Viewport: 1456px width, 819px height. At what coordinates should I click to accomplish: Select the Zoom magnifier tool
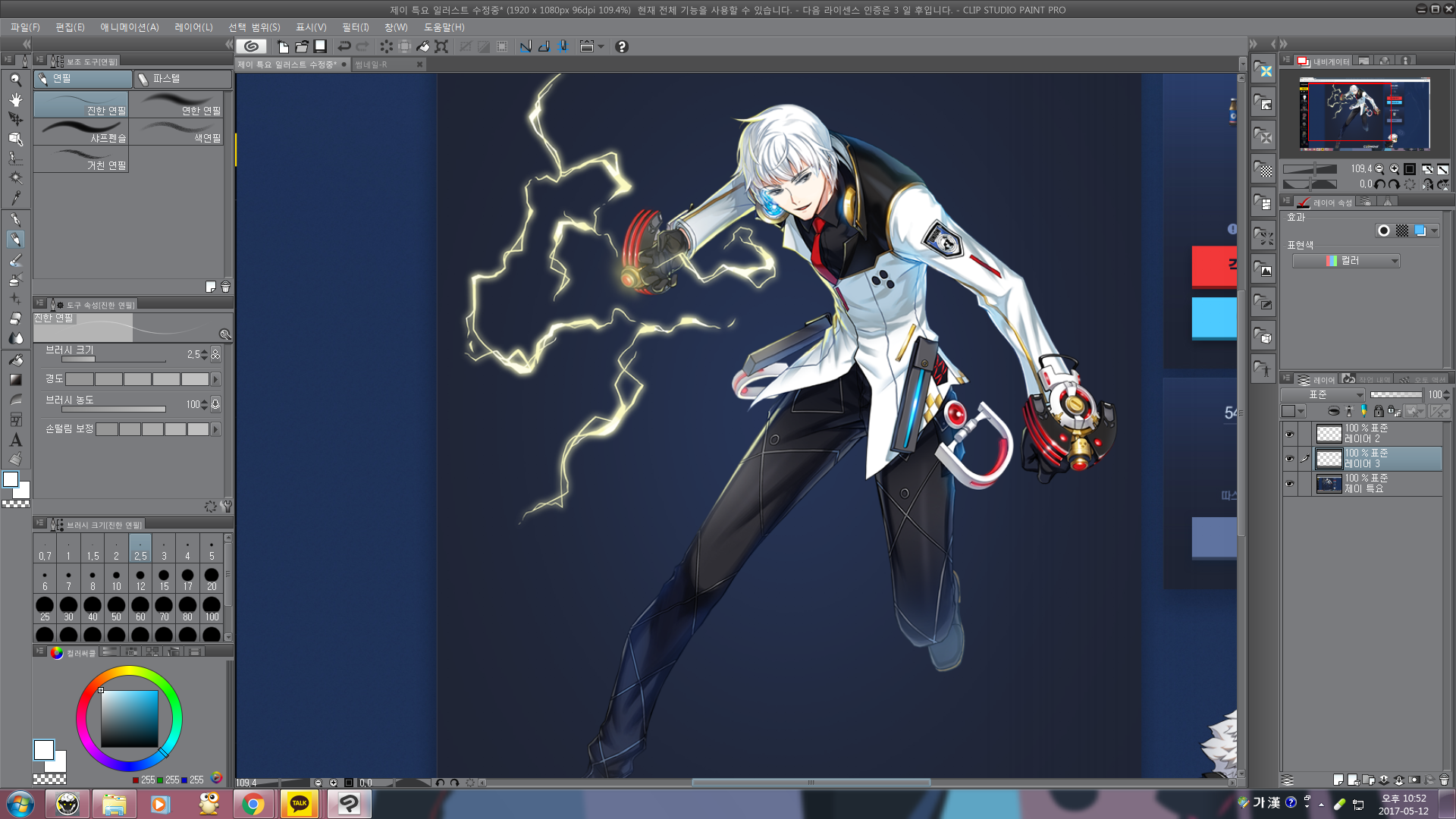(x=15, y=80)
